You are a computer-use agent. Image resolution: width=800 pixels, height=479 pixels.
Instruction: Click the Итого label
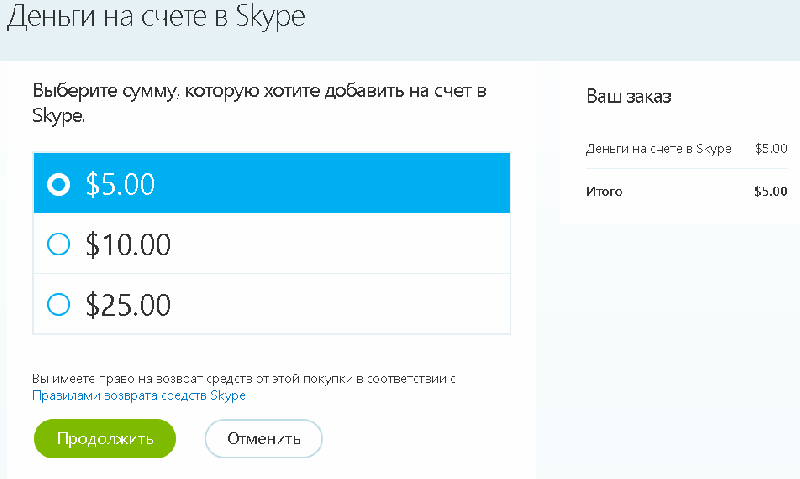[x=604, y=191]
